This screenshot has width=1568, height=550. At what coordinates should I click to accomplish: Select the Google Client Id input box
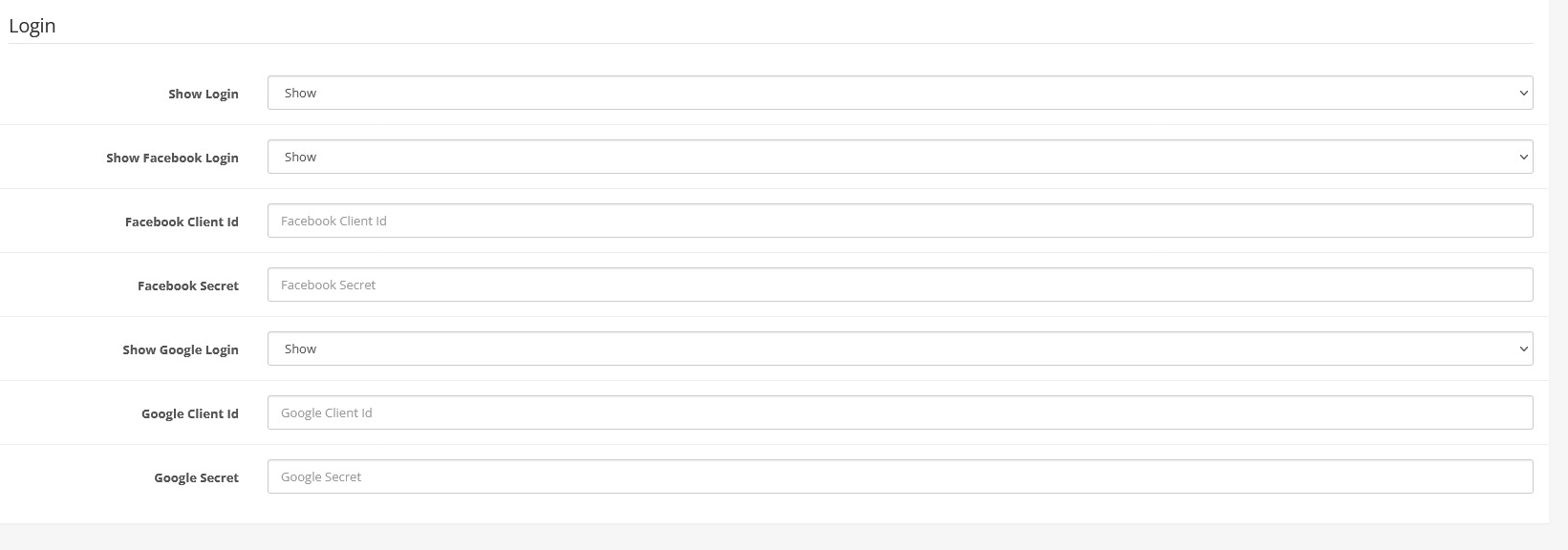click(x=900, y=412)
